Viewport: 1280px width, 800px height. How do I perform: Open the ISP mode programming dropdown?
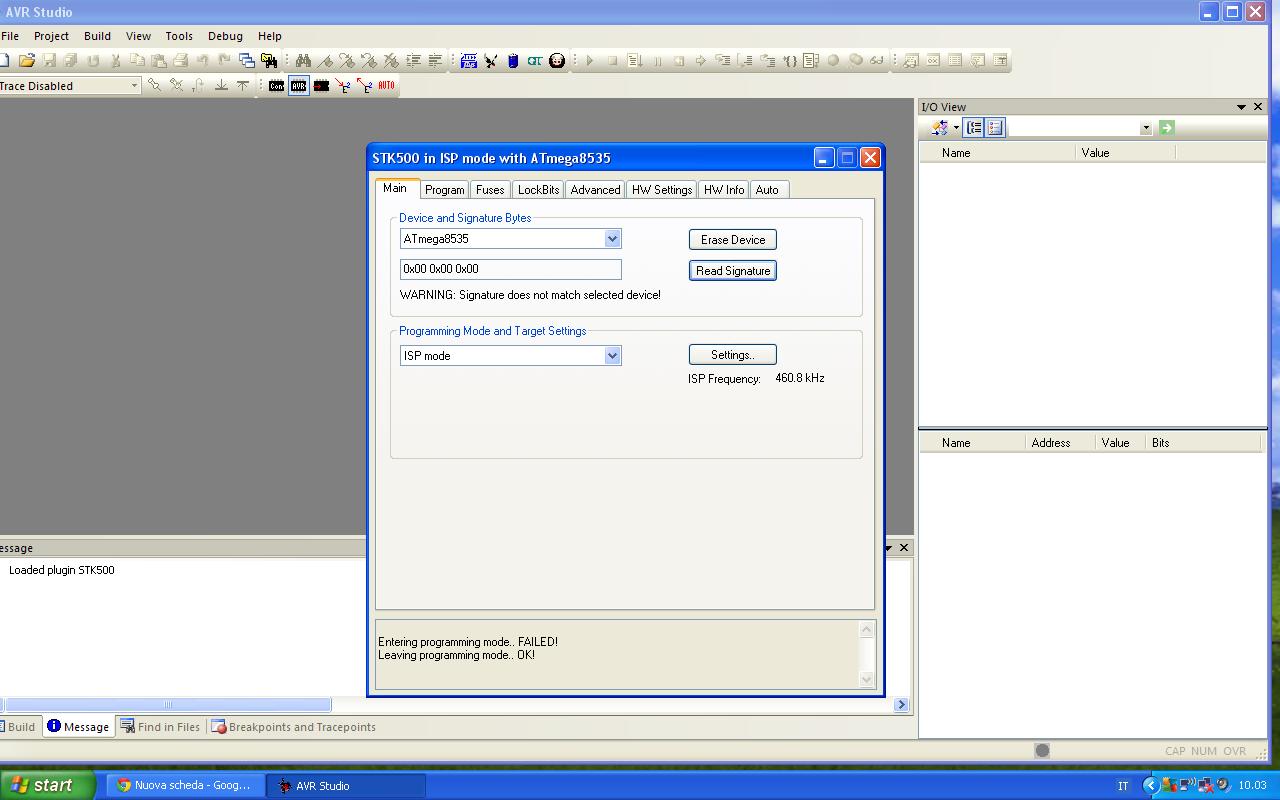tap(612, 356)
